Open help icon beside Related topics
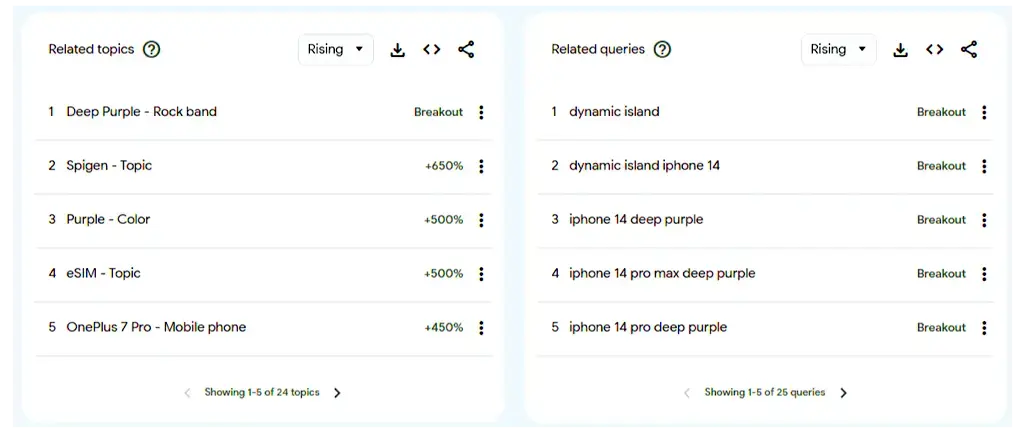Viewport: 1024px width, 432px height. pos(152,50)
